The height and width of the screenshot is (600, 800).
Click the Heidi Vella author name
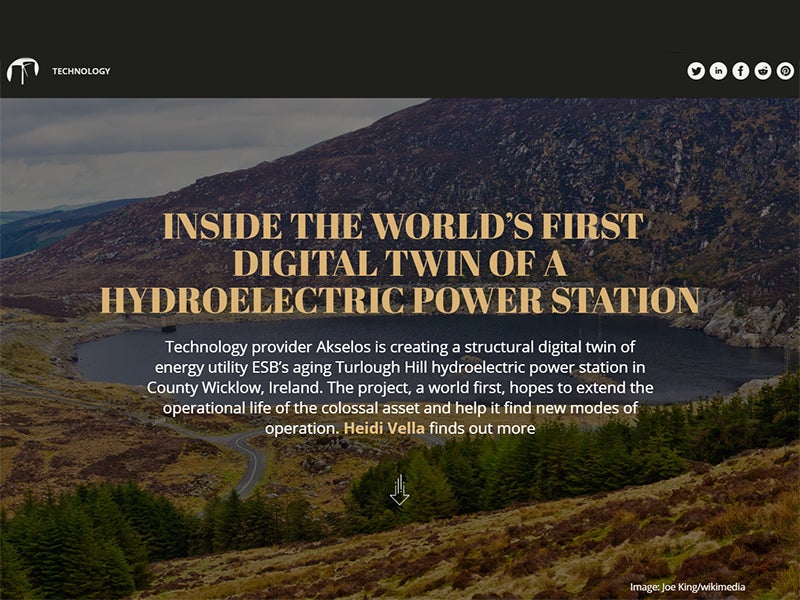coord(384,428)
